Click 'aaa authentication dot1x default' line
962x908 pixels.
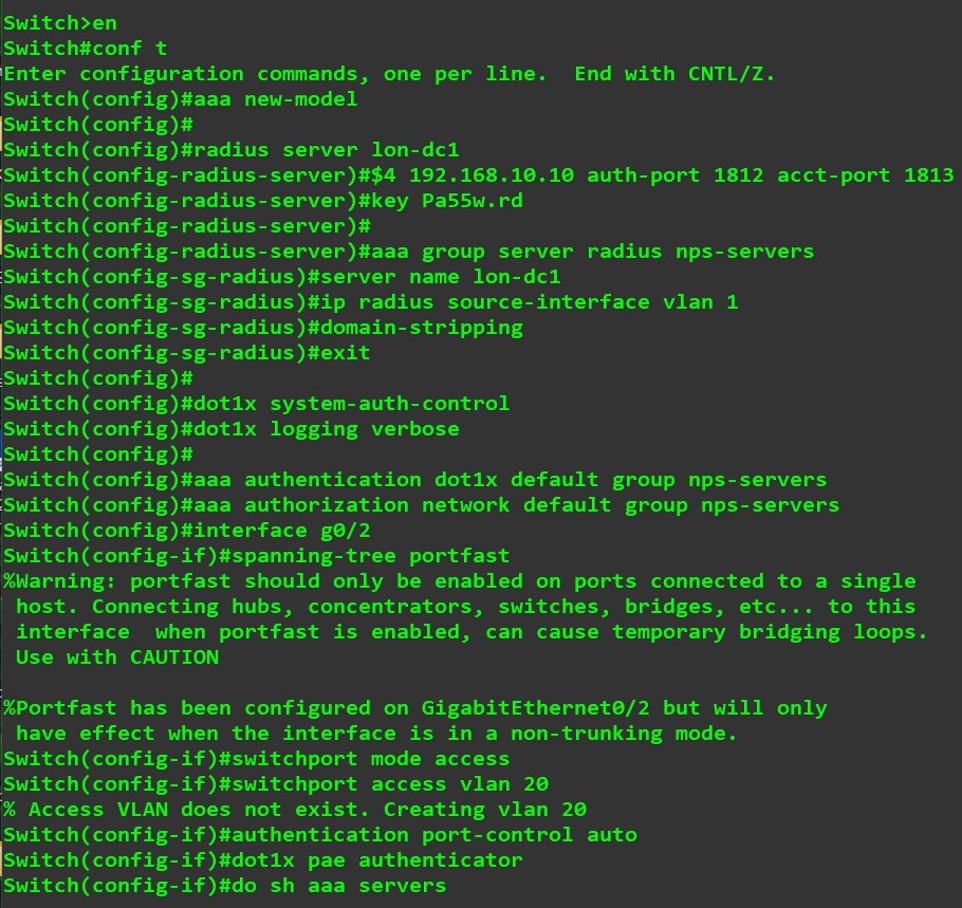click(x=415, y=480)
